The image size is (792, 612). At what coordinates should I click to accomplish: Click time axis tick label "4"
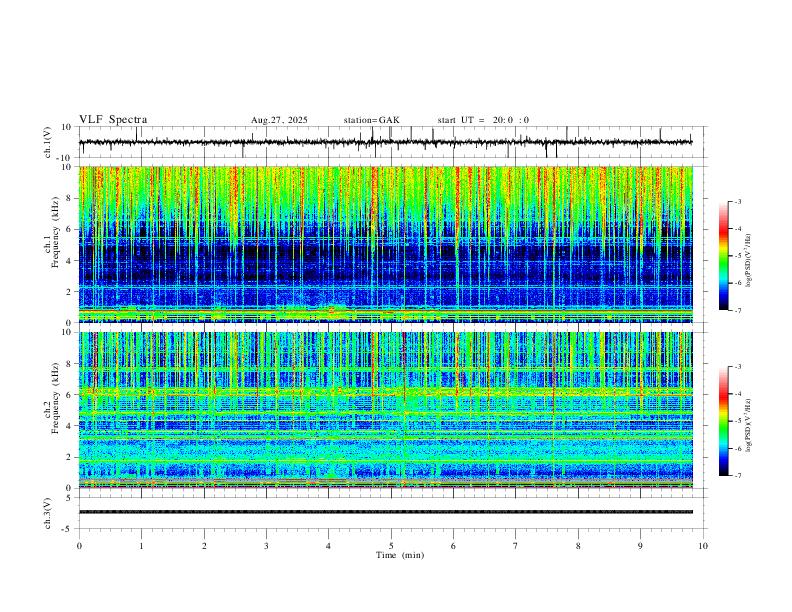point(329,546)
